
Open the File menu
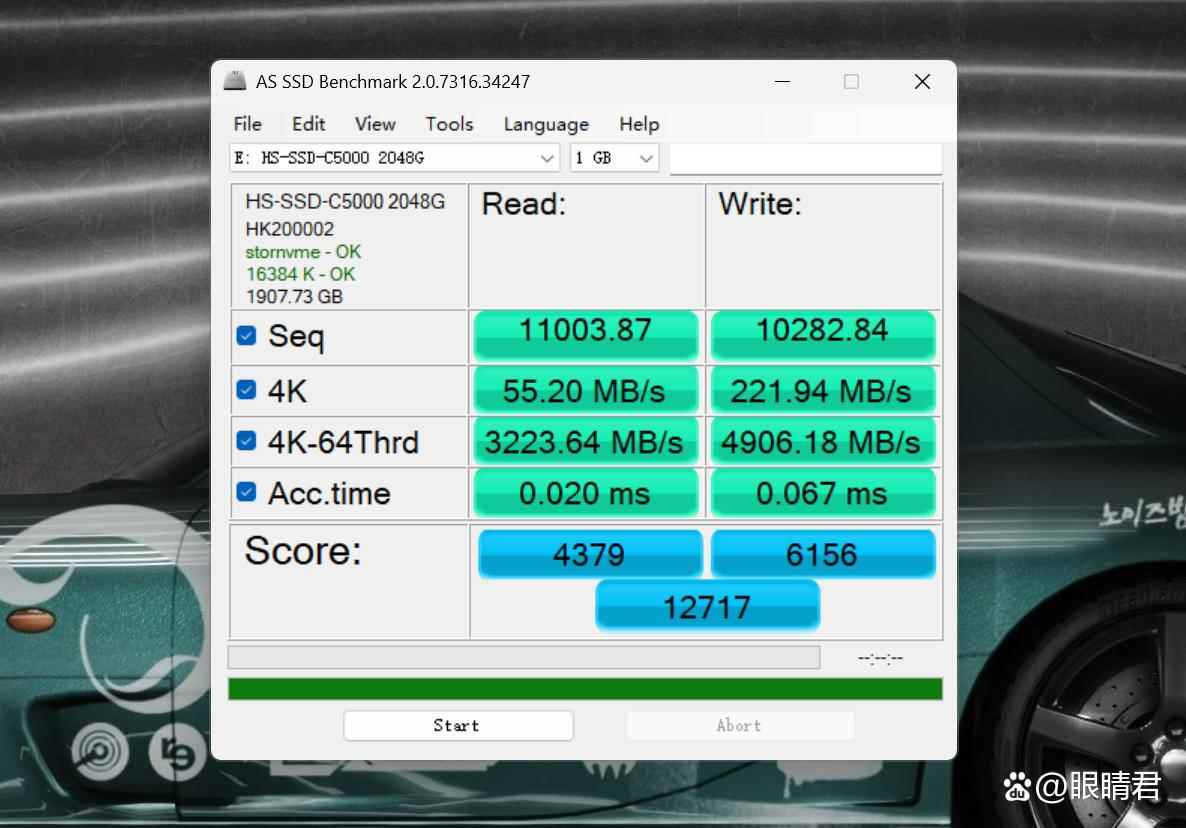click(x=247, y=124)
